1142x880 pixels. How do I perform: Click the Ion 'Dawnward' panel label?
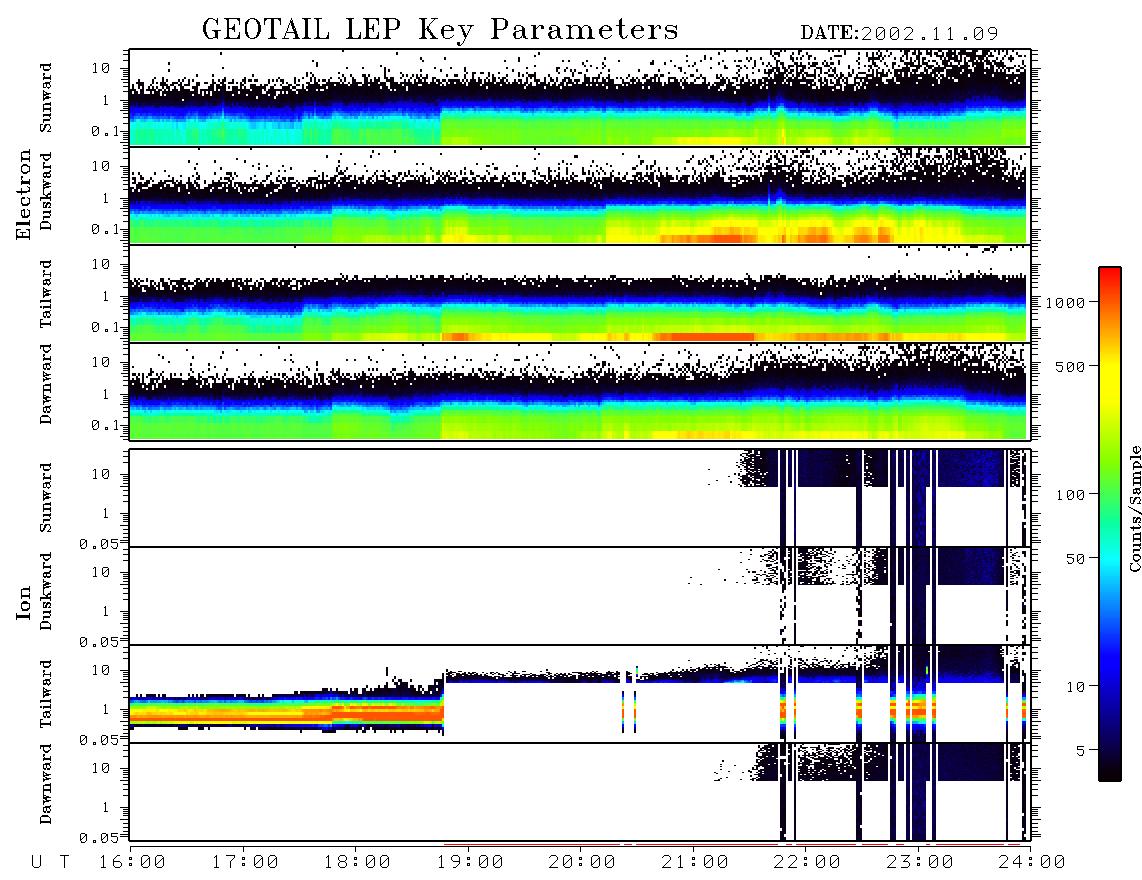click(x=46, y=784)
